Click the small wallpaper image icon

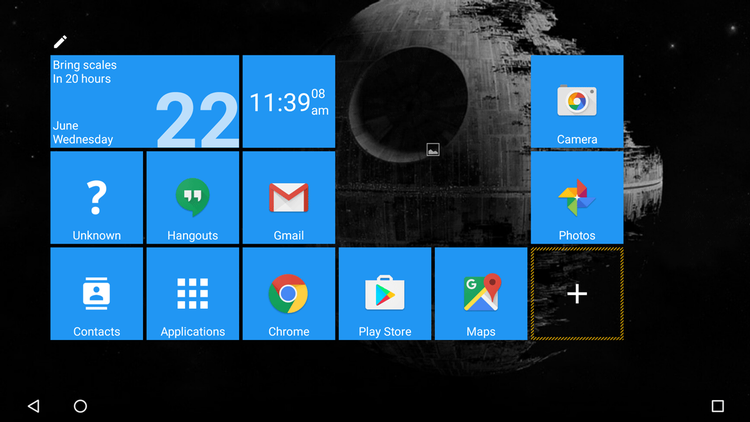433,149
